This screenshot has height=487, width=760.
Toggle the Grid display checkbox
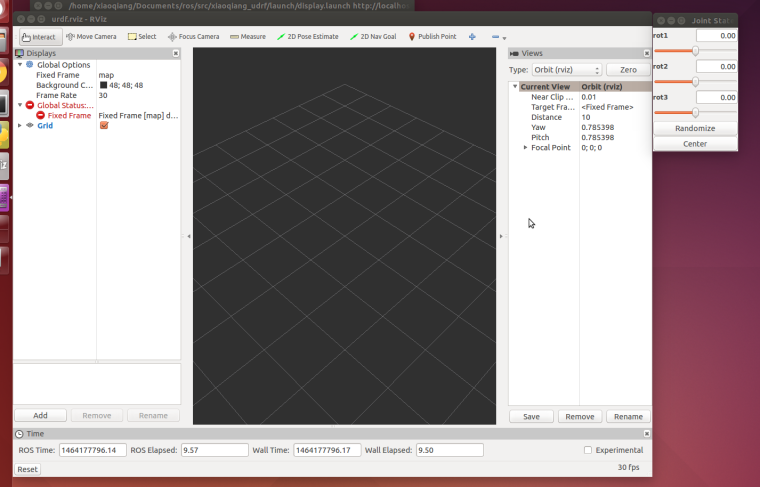[104, 126]
